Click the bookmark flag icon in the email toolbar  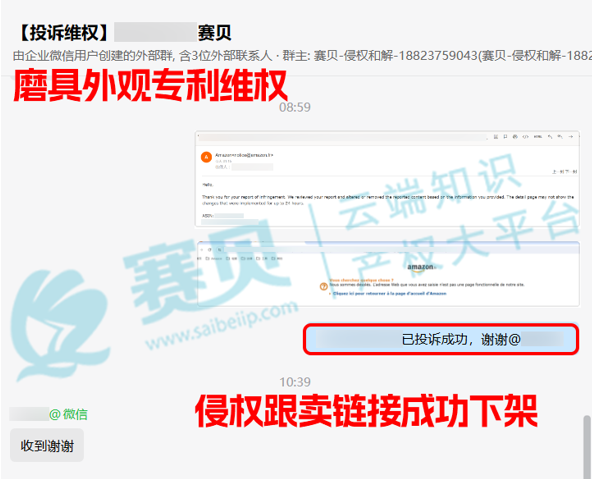[505, 137]
